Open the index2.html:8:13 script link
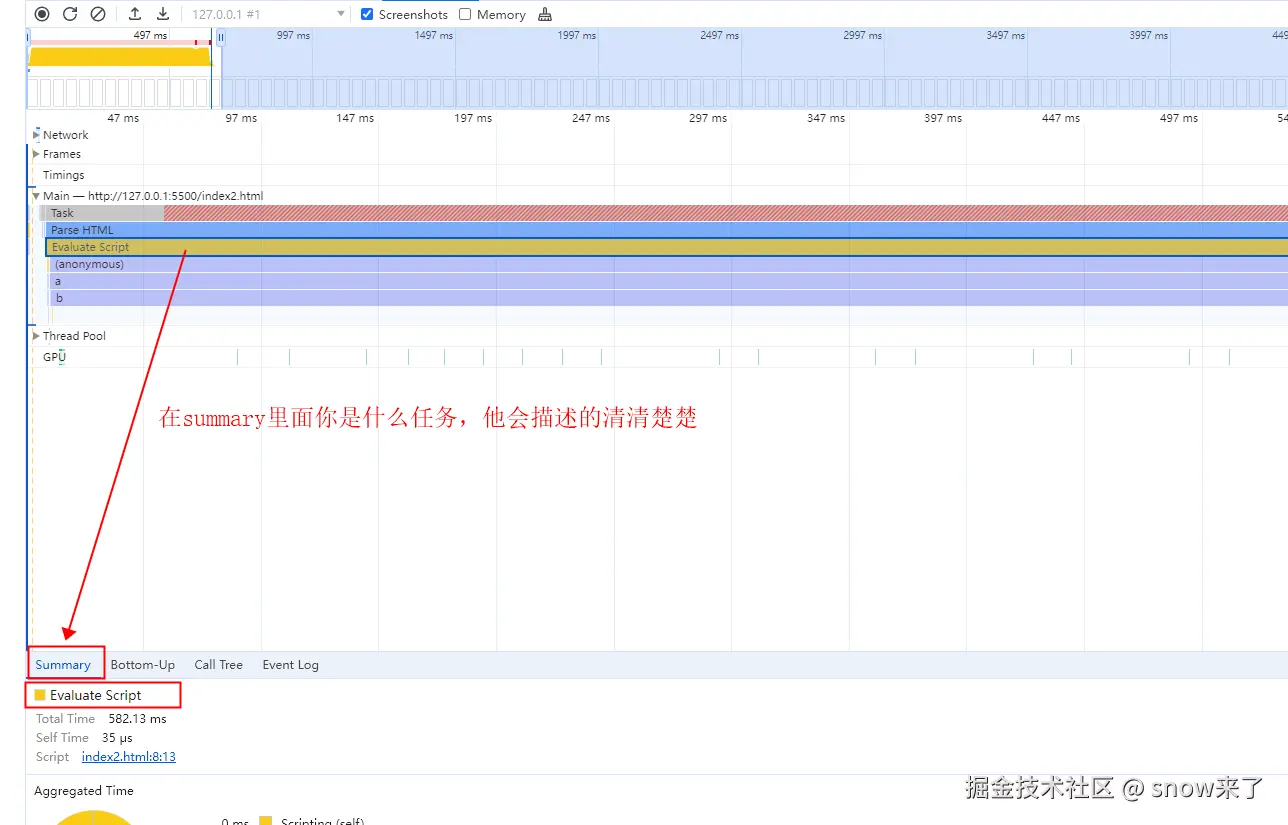Viewport: 1288px width, 825px height. click(129, 757)
